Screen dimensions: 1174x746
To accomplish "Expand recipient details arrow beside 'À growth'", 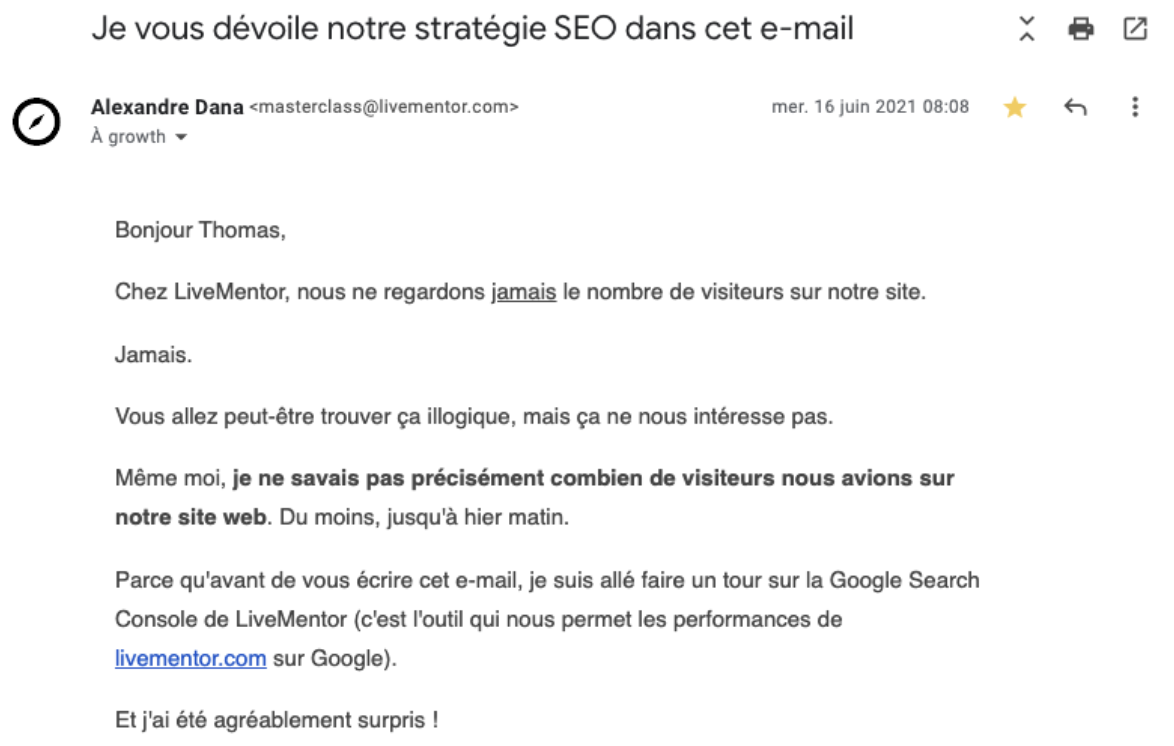I will click(x=181, y=138).
